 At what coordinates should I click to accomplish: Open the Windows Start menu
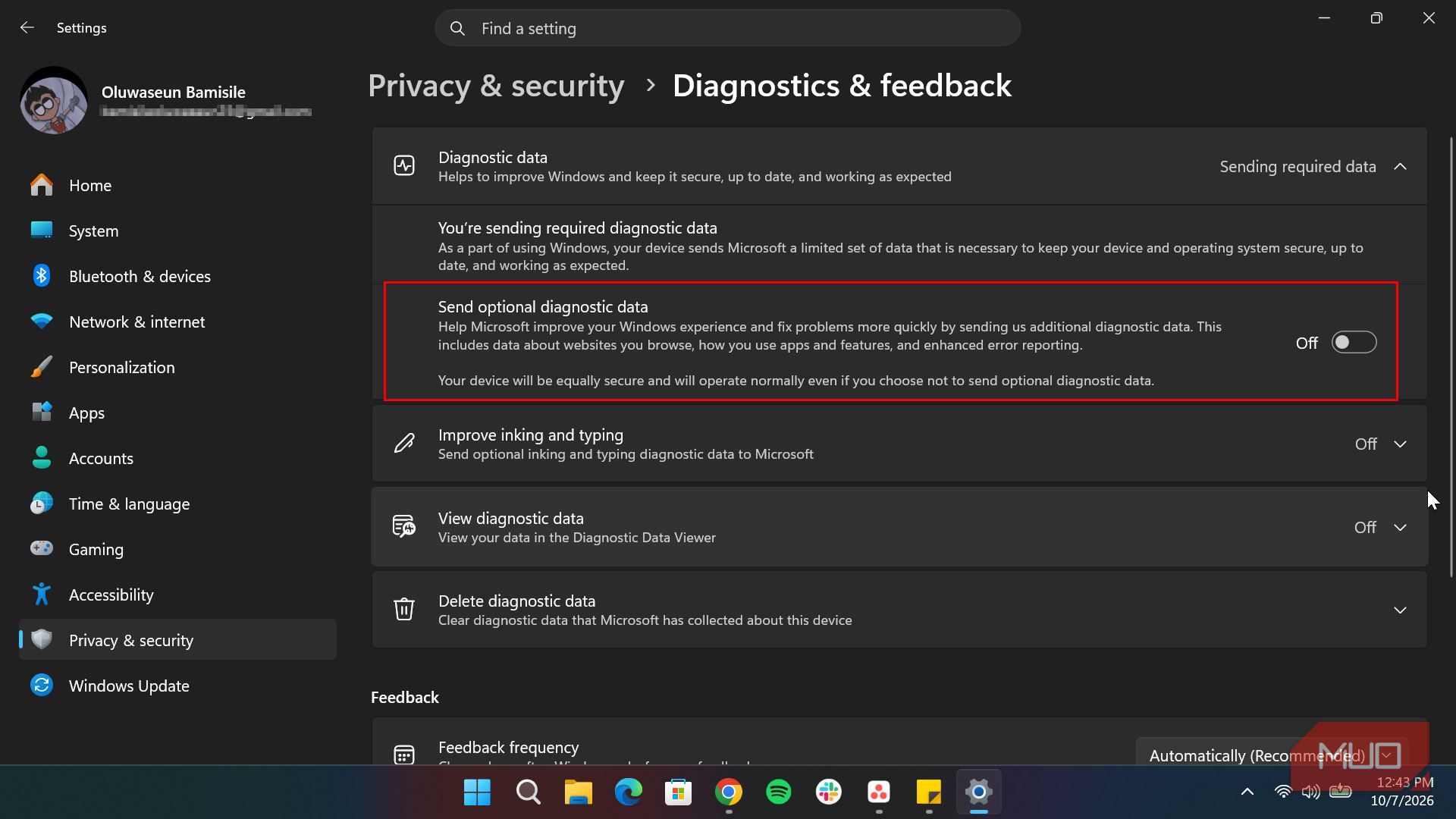(477, 792)
